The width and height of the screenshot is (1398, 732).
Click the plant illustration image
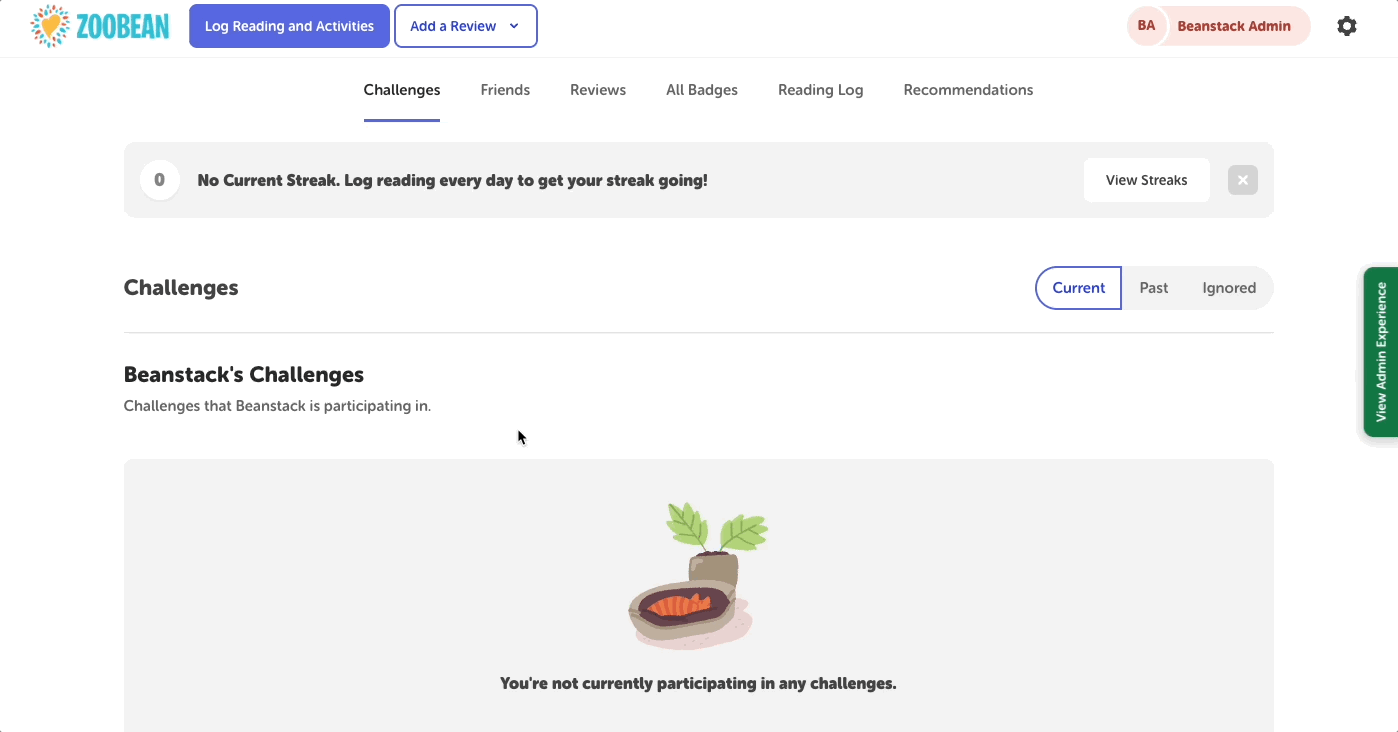696,575
